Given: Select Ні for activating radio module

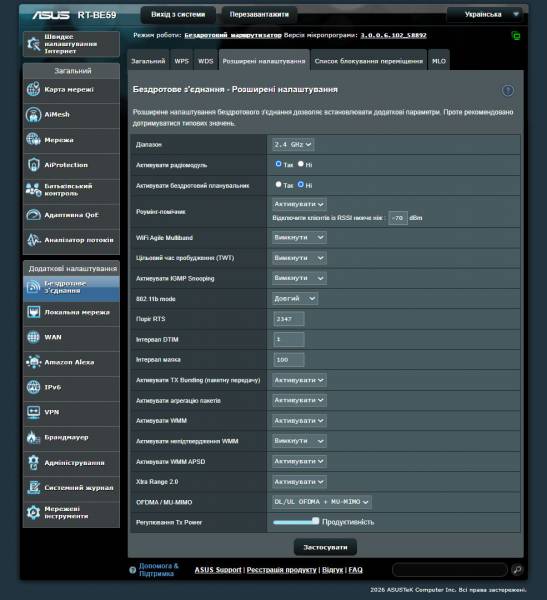Looking at the screenshot, I should [301, 164].
